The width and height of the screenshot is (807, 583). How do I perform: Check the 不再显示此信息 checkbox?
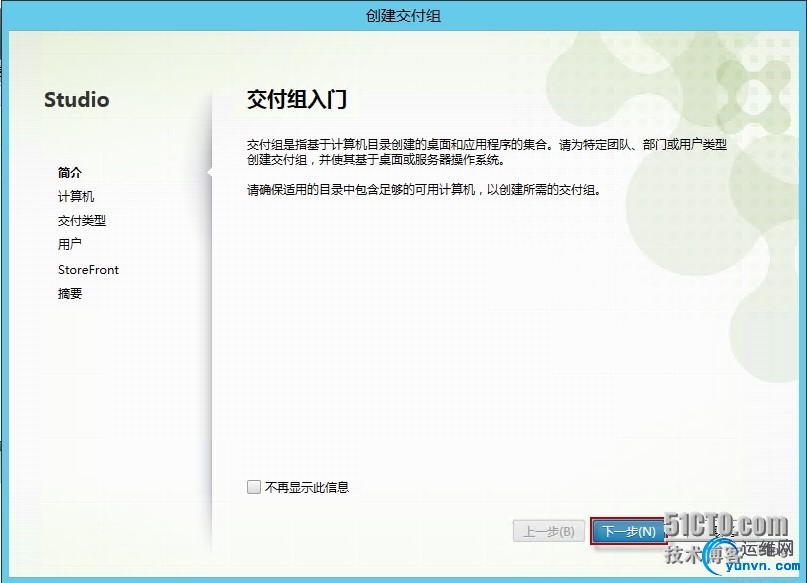(254, 487)
